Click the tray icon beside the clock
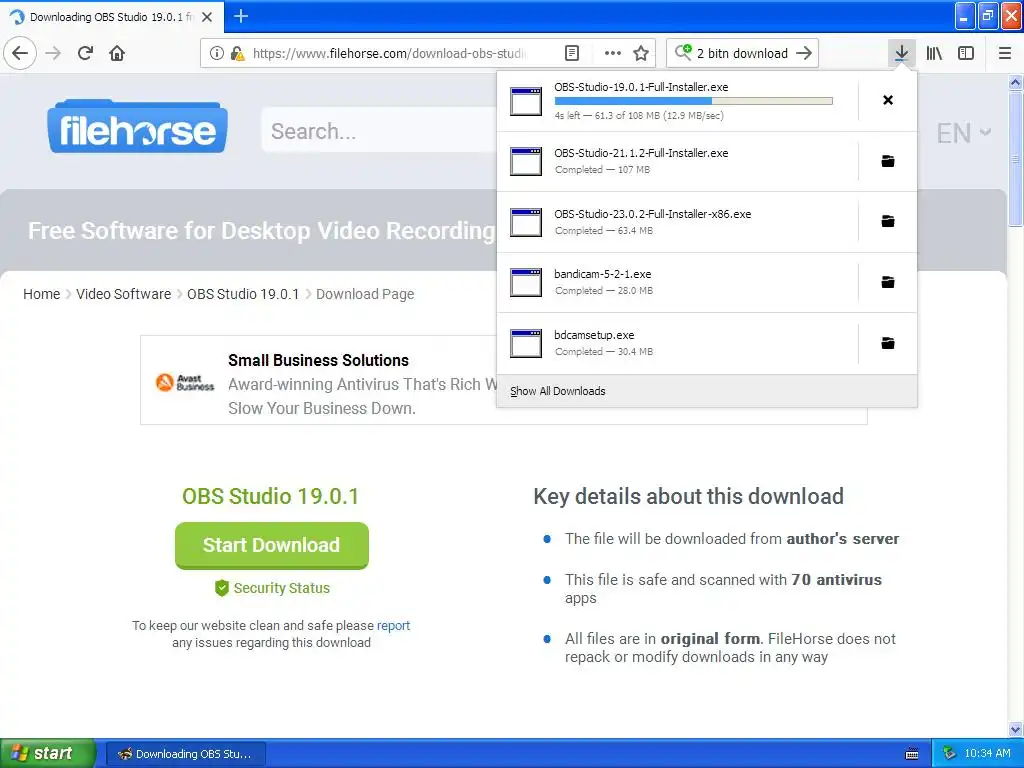The image size is (1024, 768). click(949, 754)
